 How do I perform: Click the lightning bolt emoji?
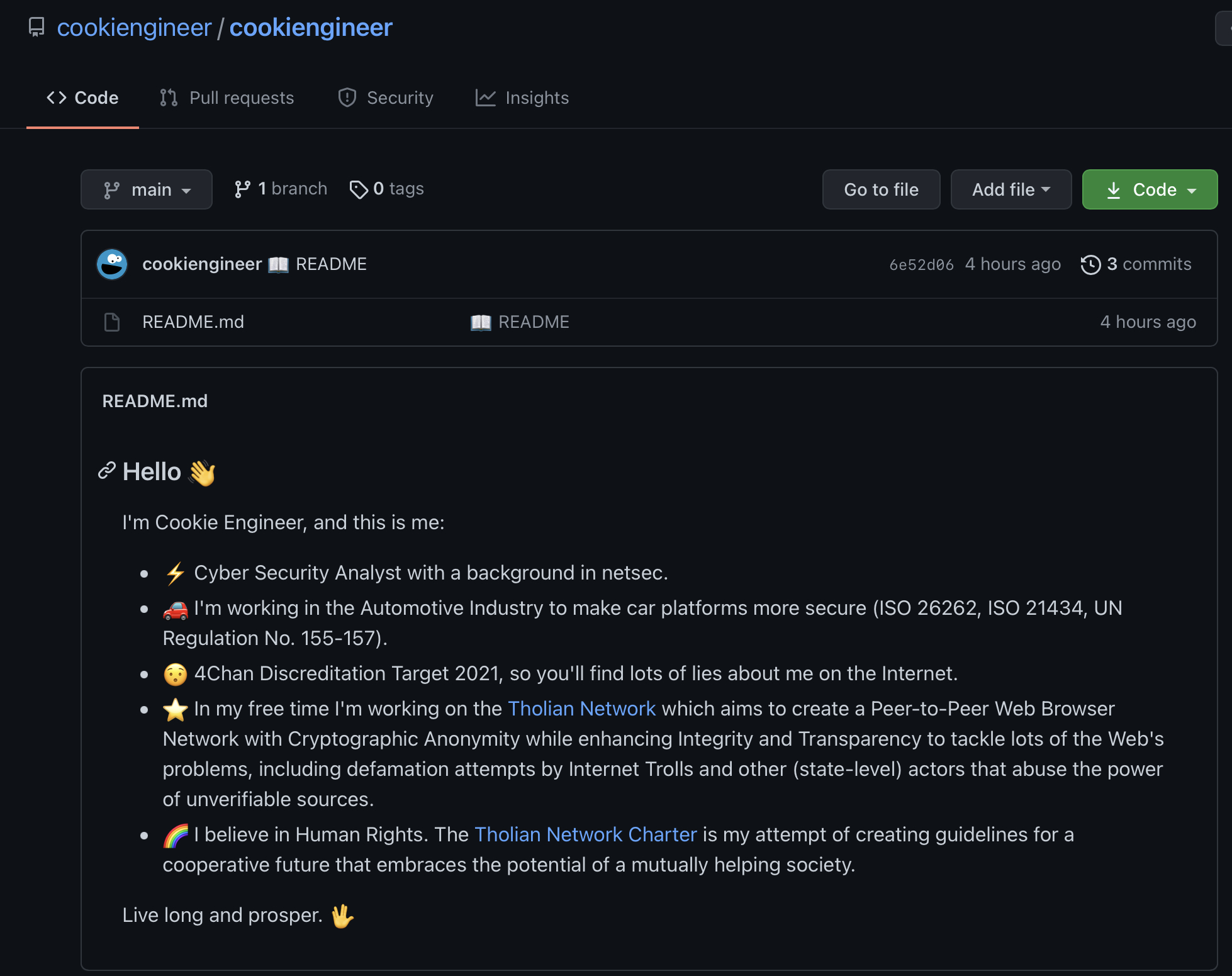pyautogui.click(x=175, y=573)
